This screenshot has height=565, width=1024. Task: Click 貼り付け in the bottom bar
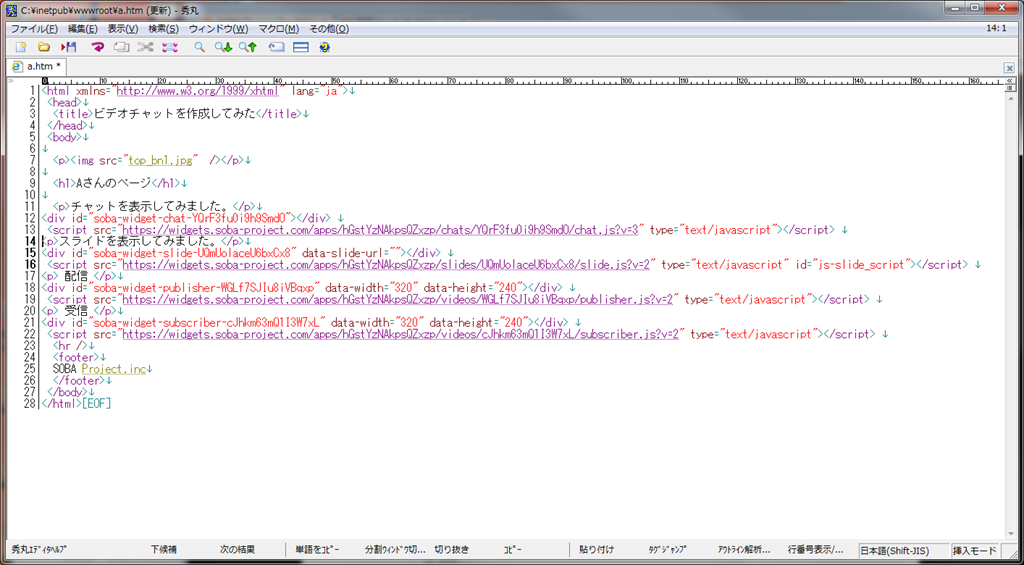[x=596, y=550]
